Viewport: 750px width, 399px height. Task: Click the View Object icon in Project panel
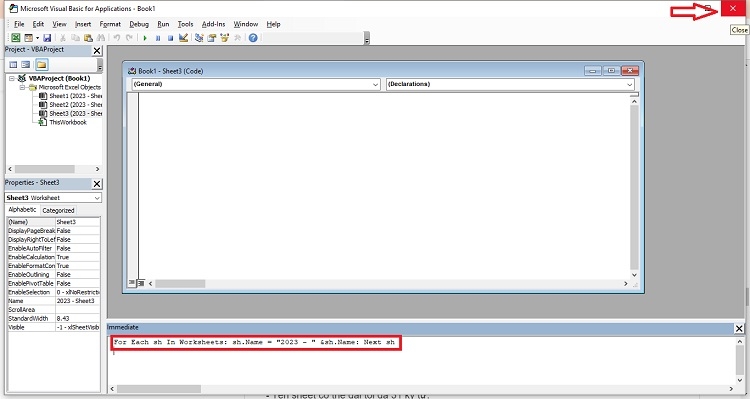pyautogui.click(x=26, y=65)
